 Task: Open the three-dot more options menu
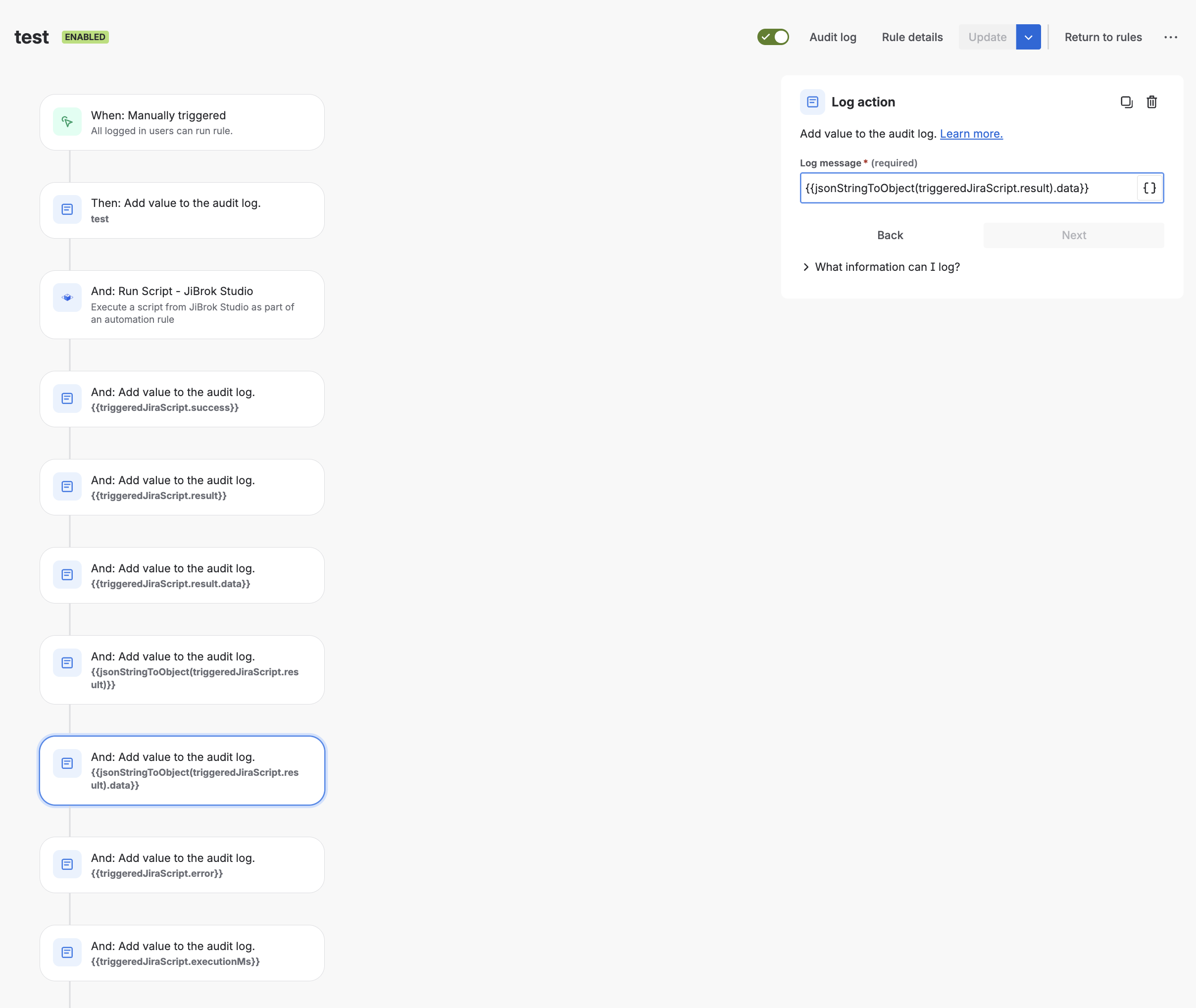coord(1170,37)
